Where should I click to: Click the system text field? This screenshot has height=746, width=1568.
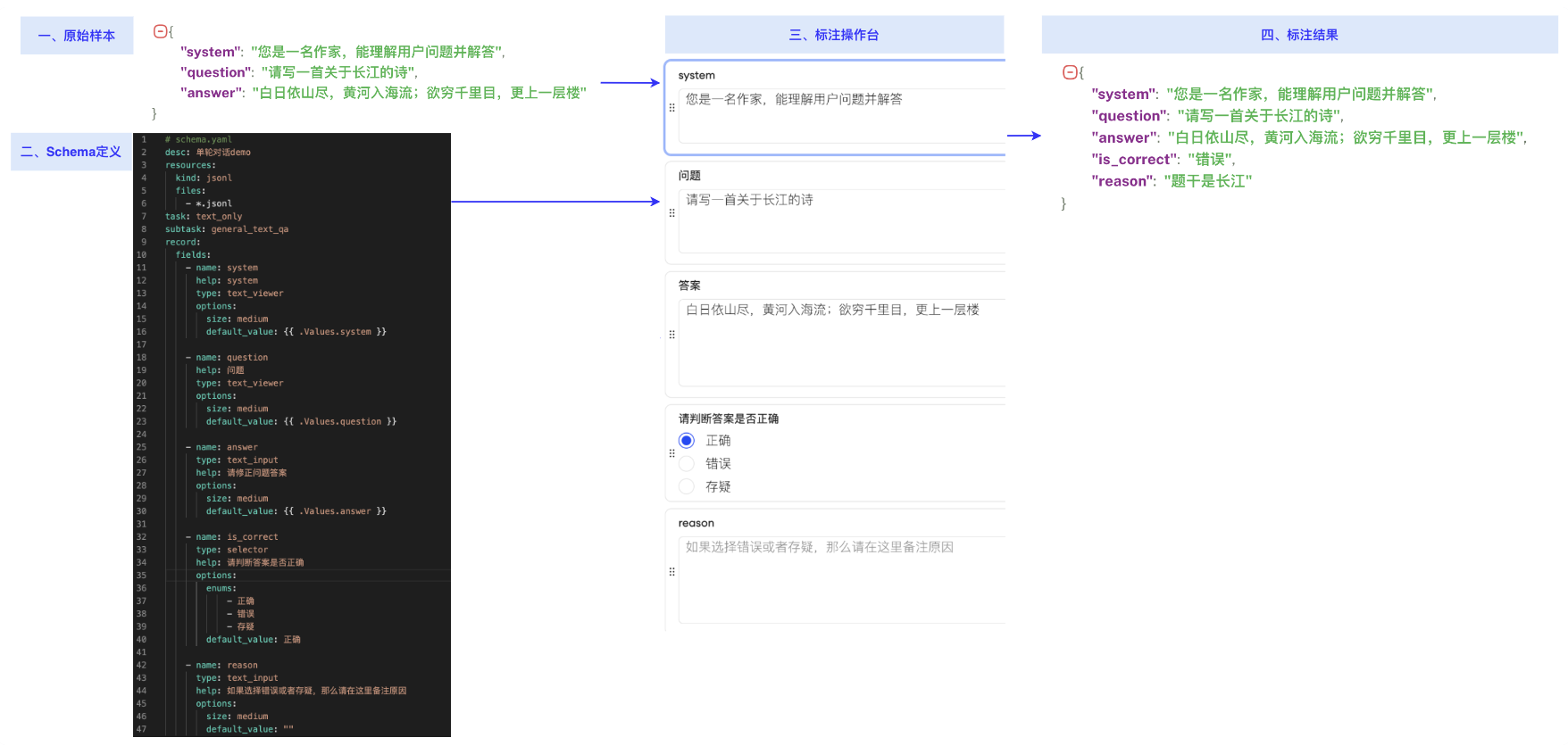(x=842, y=116)
